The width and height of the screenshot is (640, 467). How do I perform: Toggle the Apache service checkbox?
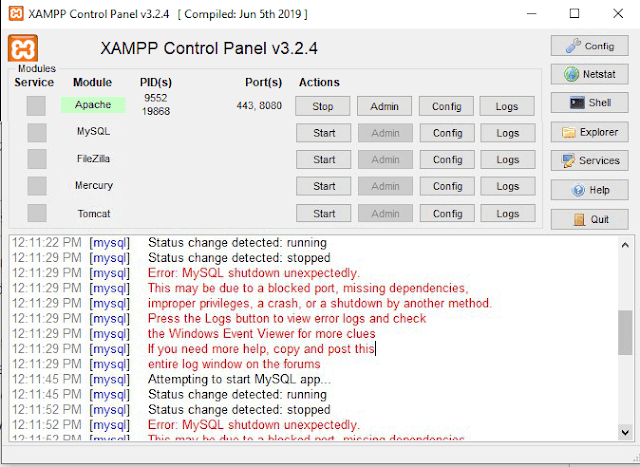click(x=36, y=106)
